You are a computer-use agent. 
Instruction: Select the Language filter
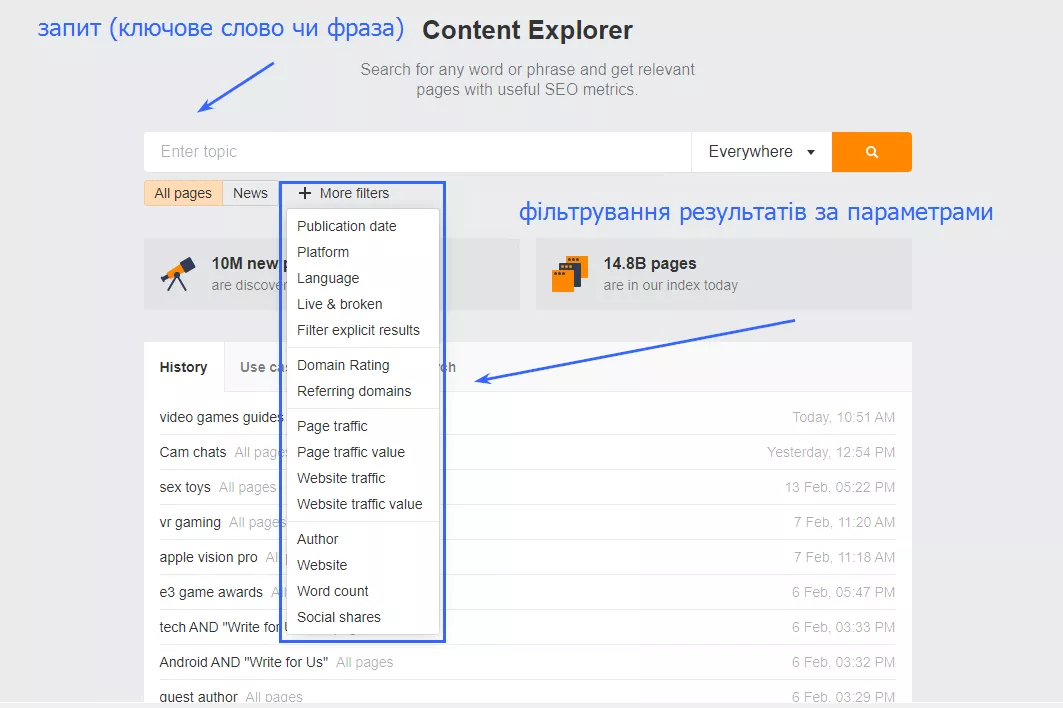pos(328,278)
